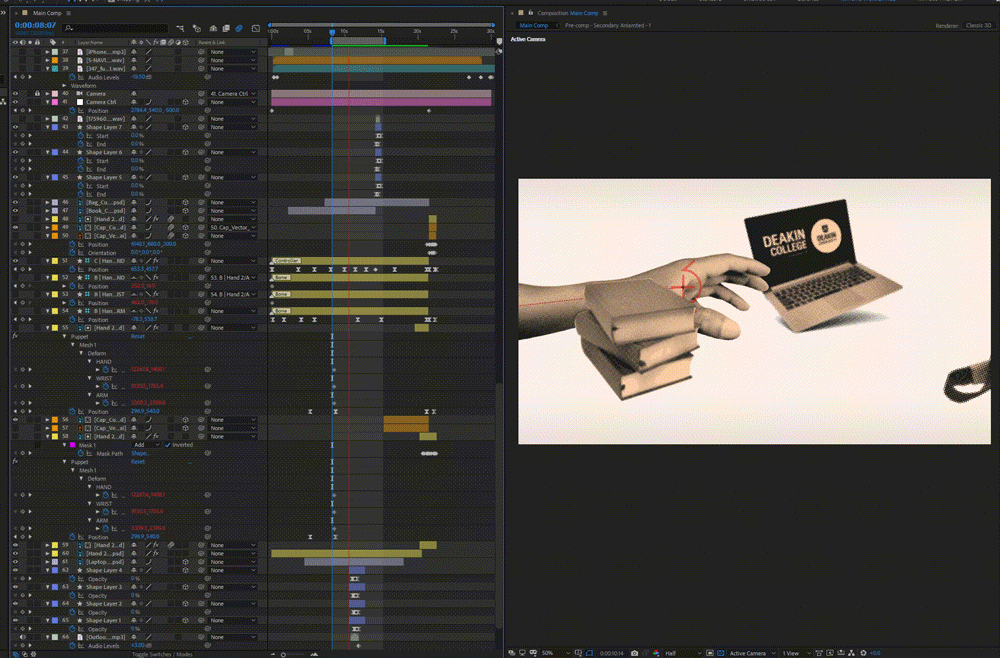Click the layer search input field
The width and height of the screenshot is (1000, 658).
point(116,28)
